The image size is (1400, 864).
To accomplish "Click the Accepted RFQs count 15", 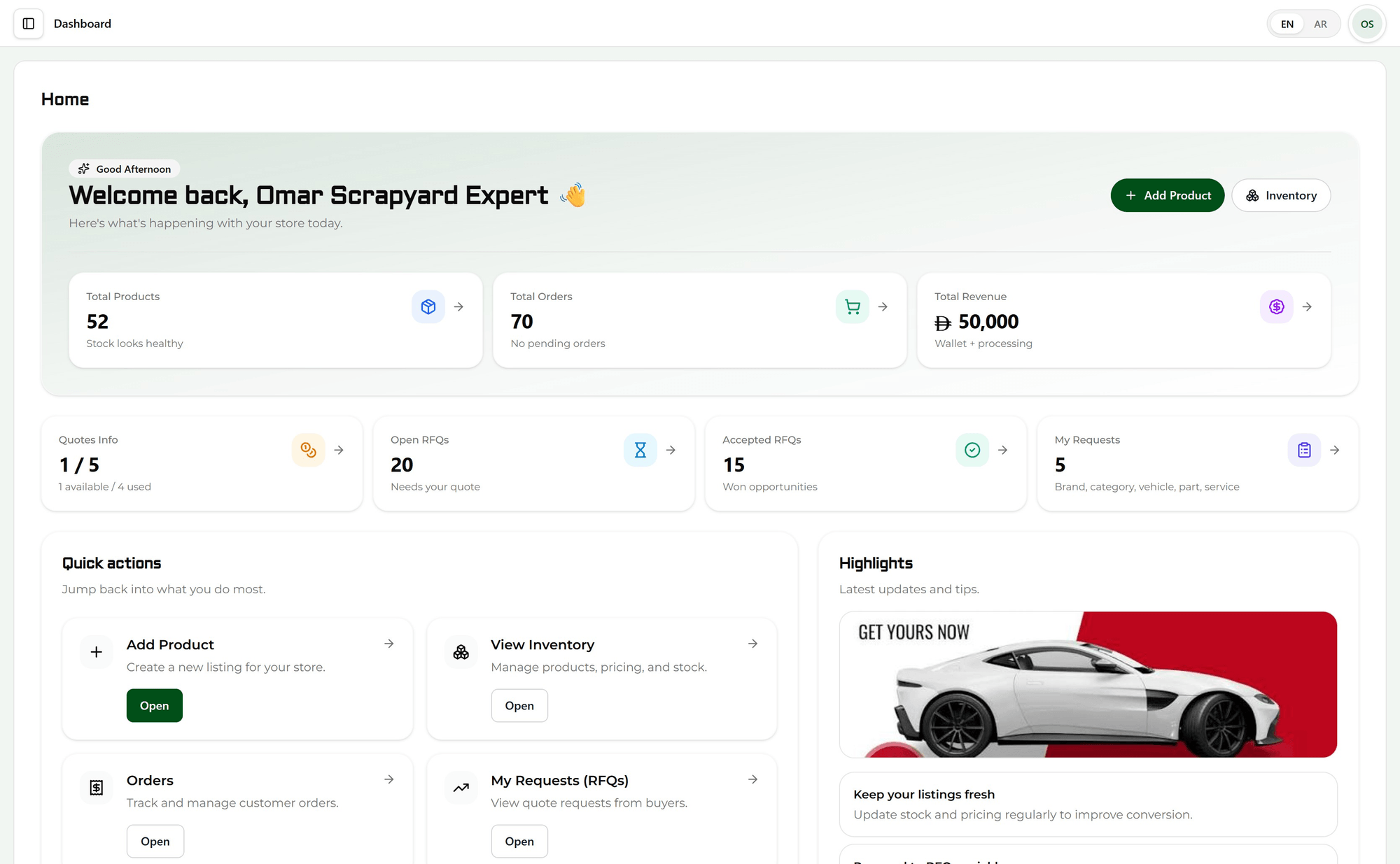I will 734,465.
